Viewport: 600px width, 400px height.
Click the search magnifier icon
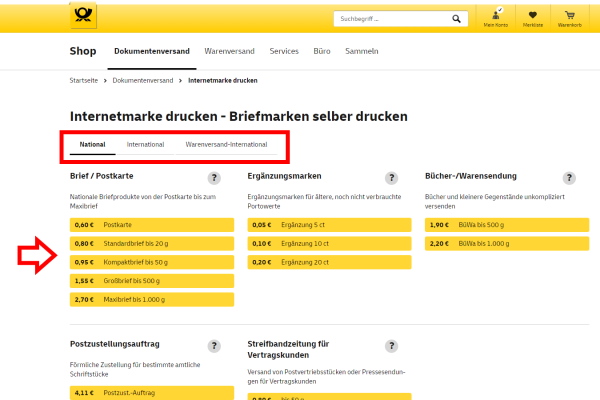tap(456, 19)
